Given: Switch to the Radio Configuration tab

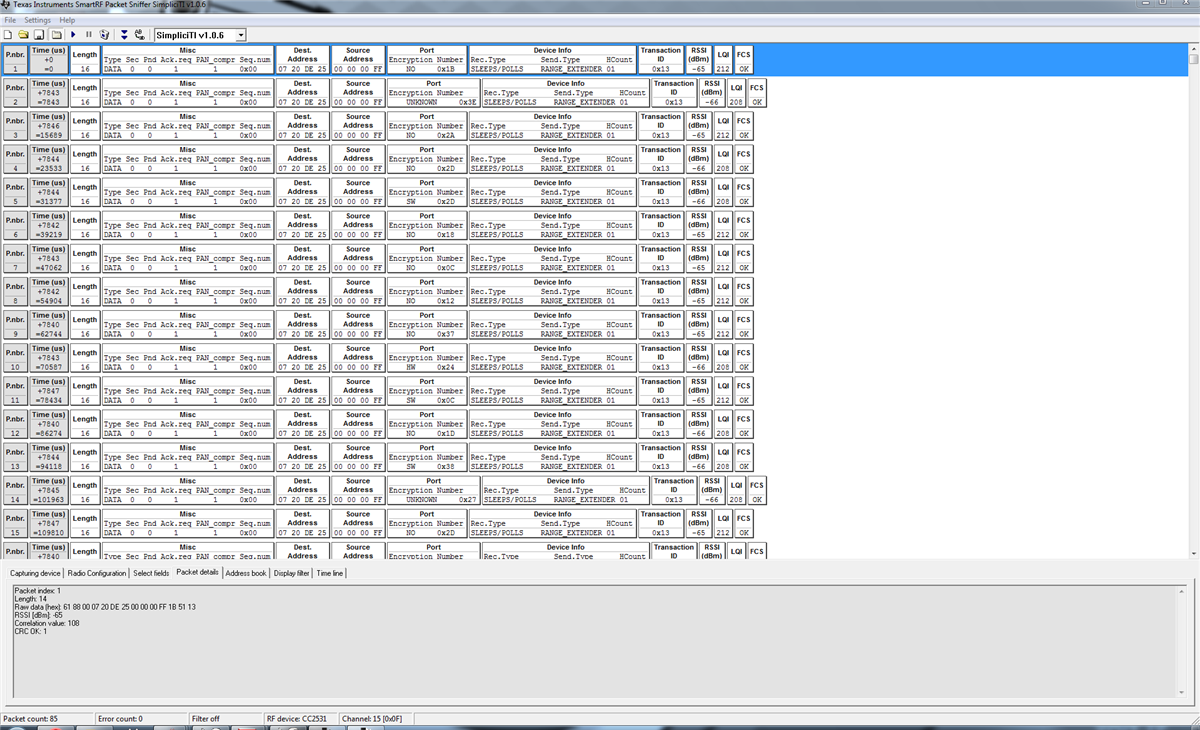Looking at the screenshot, I should point(97,573).
